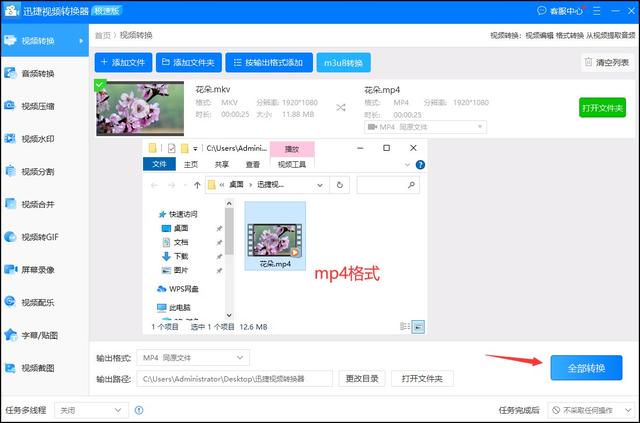Open the 输出格式 MP4 dropdown
This screenshot has width=640, height=423.
[x=193, y=358]
